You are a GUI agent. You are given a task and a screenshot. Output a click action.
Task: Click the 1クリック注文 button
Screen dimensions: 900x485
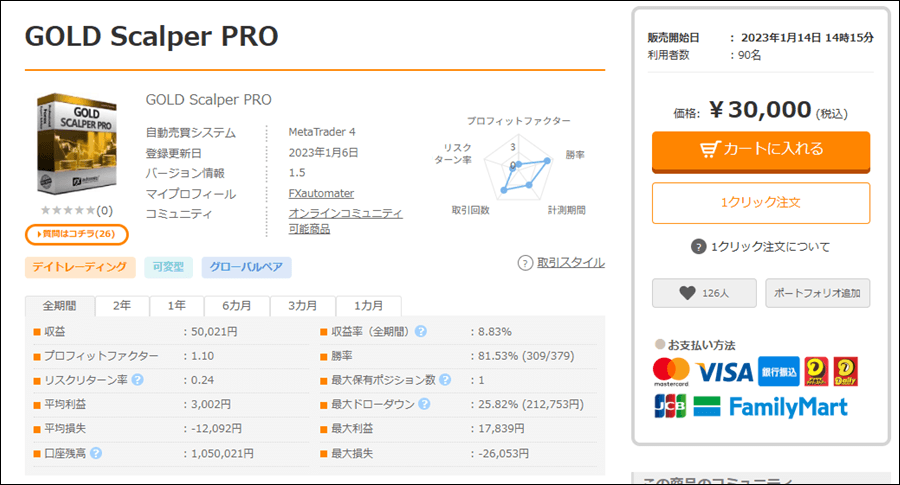click(761, 203)
